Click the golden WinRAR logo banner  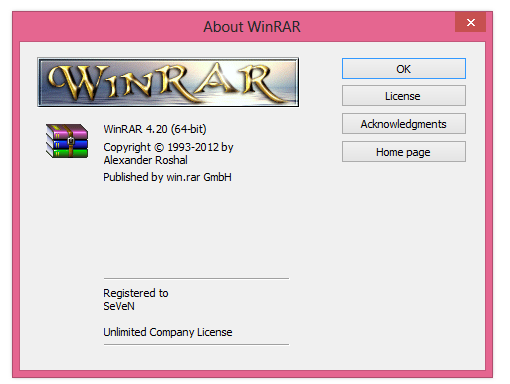[x=168, y=82]
